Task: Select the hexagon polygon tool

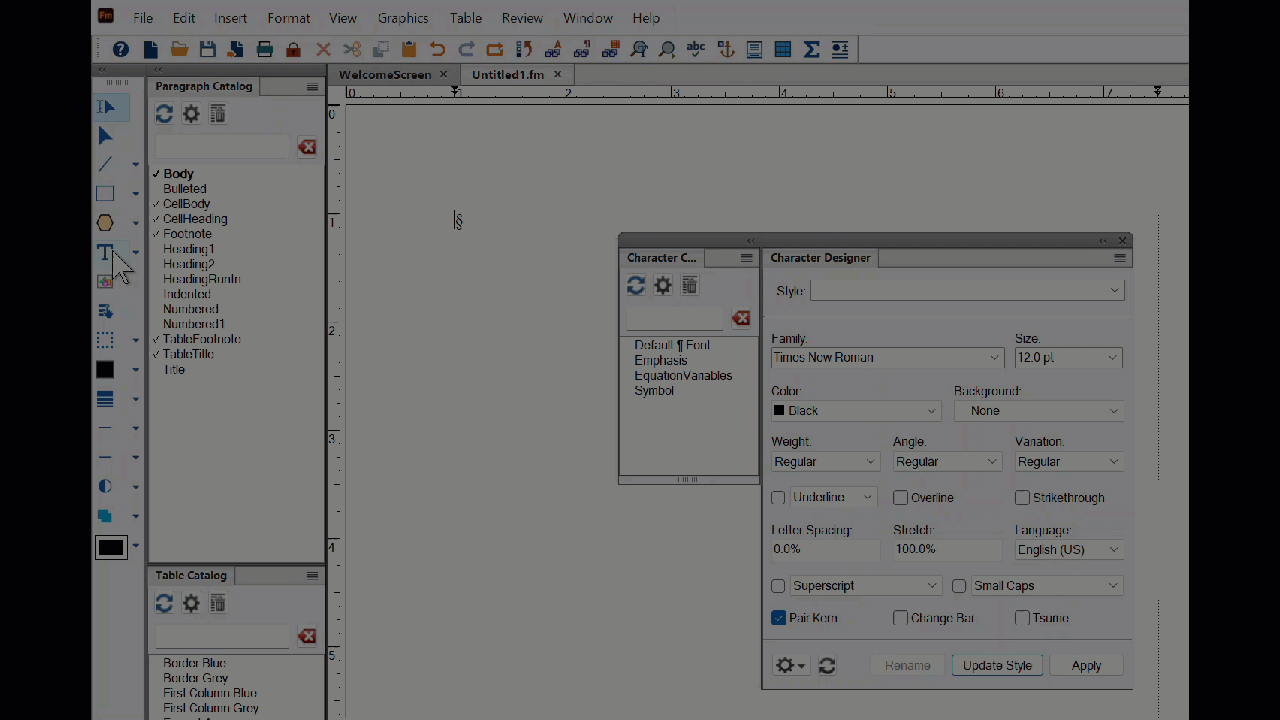Action: coord(105,223)
